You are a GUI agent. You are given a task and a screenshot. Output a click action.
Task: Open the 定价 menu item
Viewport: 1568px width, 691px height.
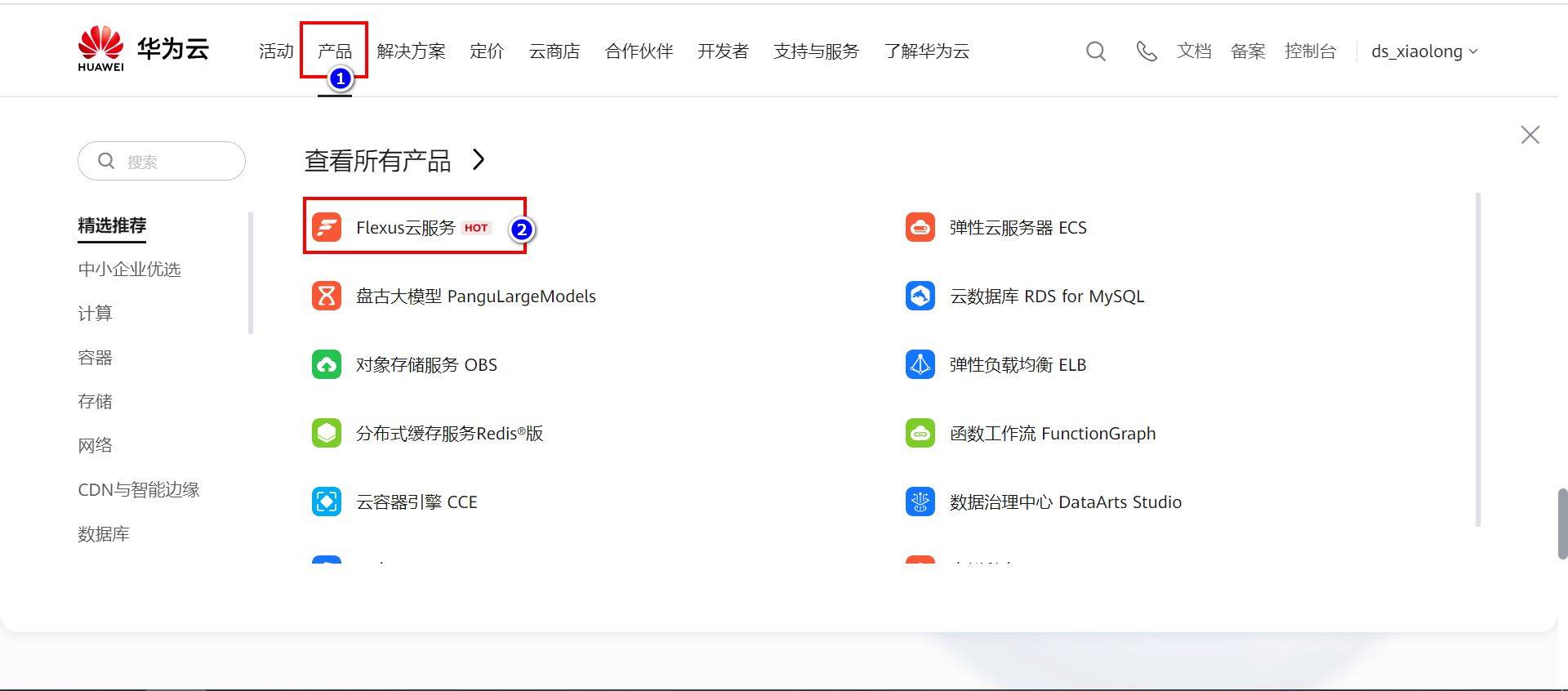487,51
